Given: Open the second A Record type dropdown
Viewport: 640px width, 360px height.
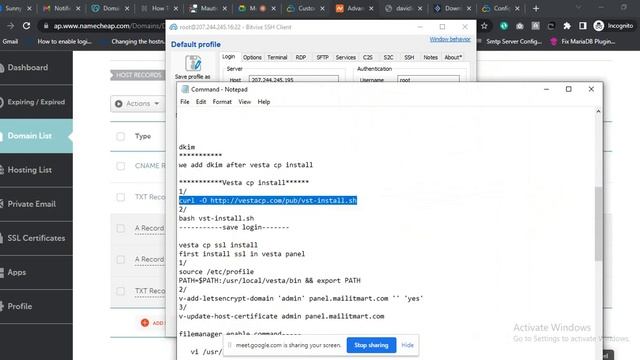Looking at the screenshot, I should (x=149, y=259).
